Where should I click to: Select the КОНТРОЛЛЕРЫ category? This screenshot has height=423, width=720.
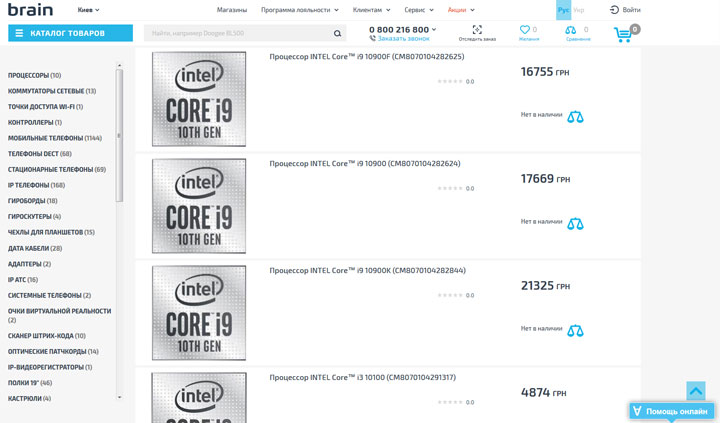click(x=35, y=123)
